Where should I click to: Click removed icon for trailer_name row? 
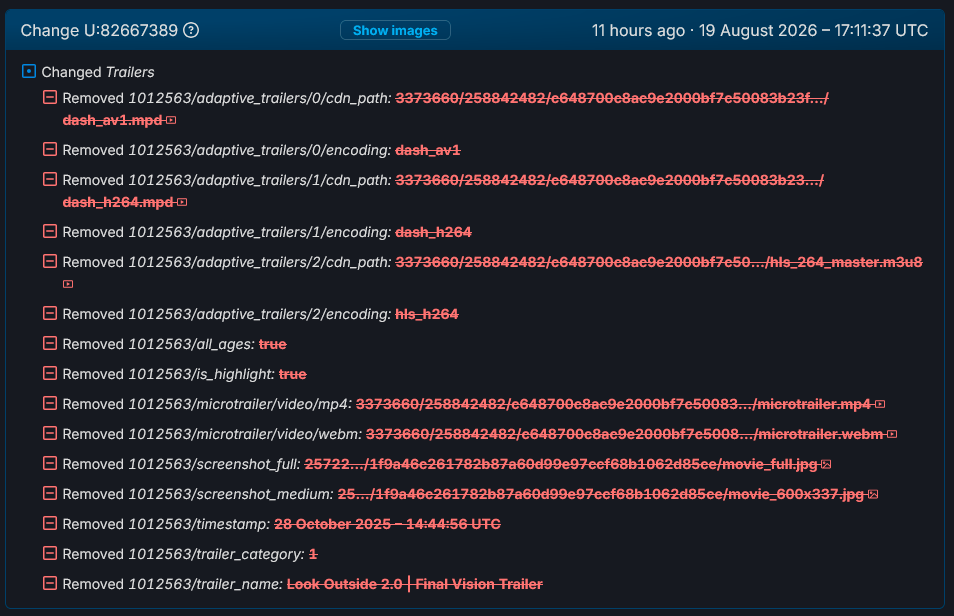coord(50,583)
